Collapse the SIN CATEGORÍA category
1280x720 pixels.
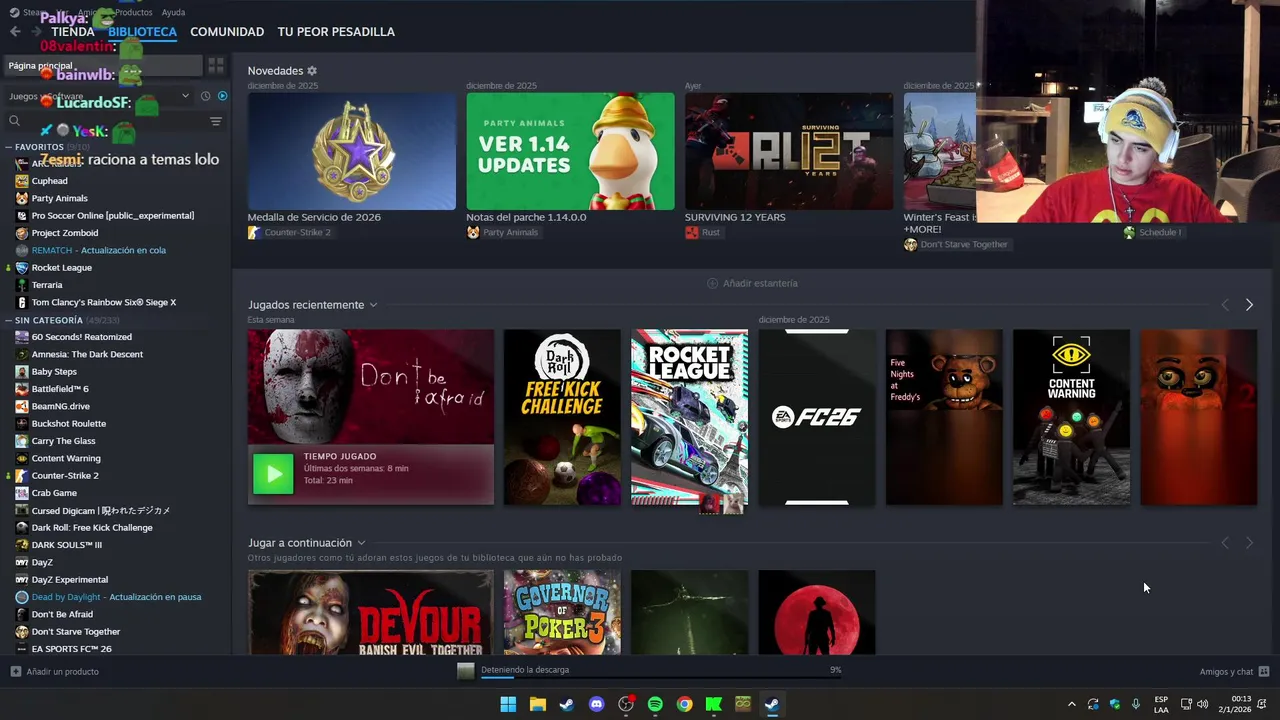8,321
